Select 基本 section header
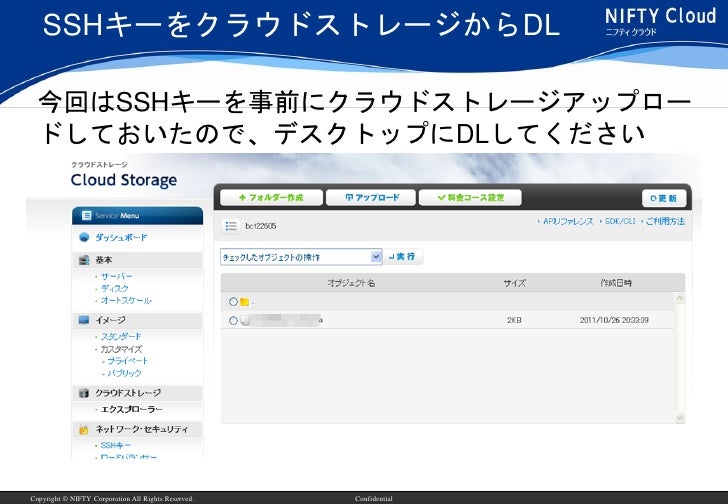The image size is (728, 504). click(x=137, y=260)
